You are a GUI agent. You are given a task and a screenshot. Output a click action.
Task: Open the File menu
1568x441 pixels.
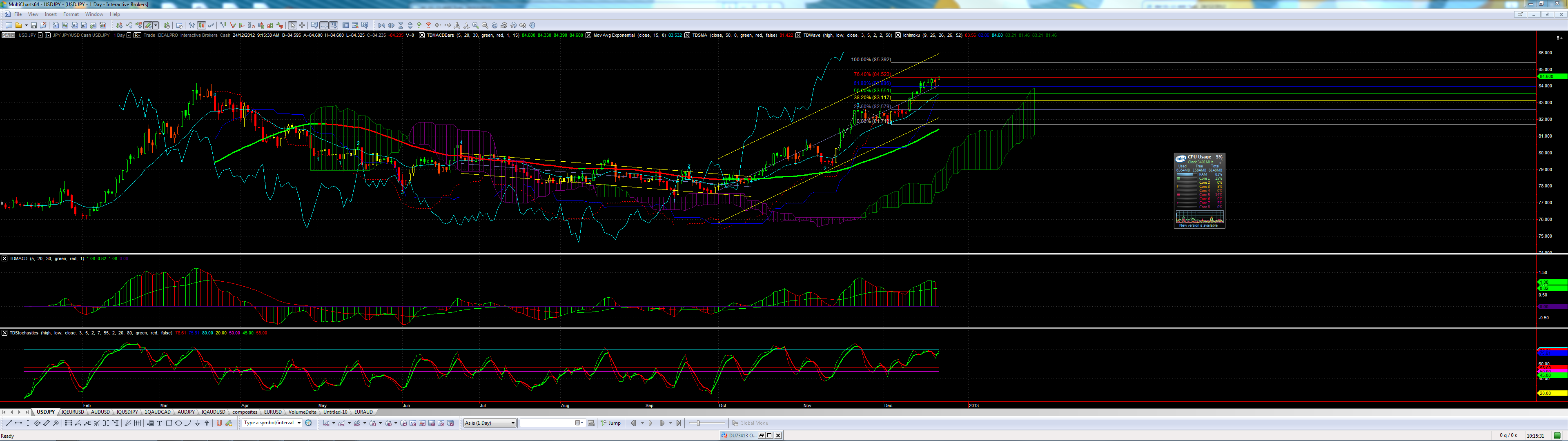tap(18, 14)
